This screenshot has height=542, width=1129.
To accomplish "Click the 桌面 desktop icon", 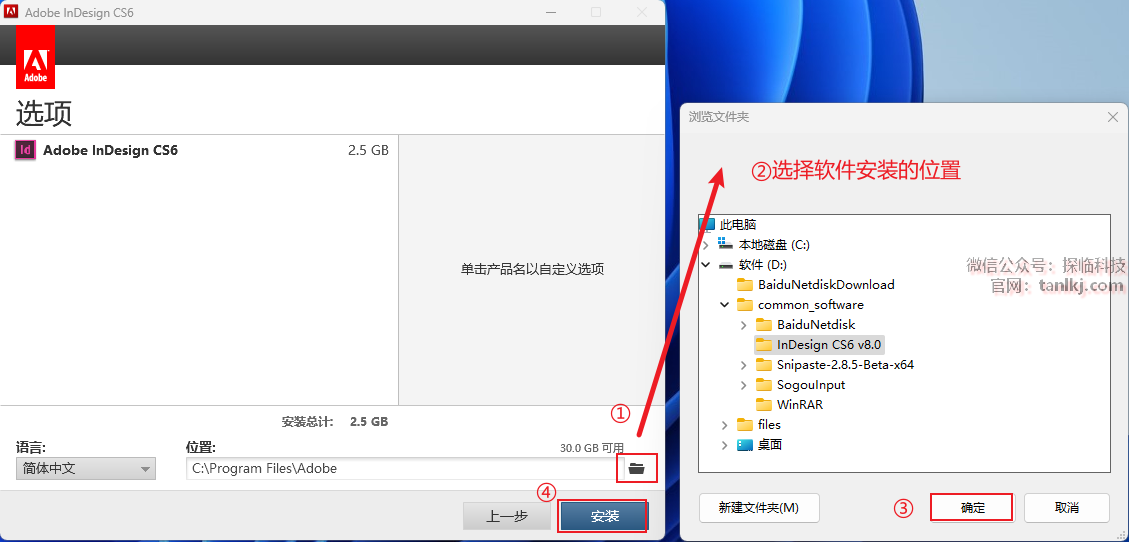I will 745,445.
